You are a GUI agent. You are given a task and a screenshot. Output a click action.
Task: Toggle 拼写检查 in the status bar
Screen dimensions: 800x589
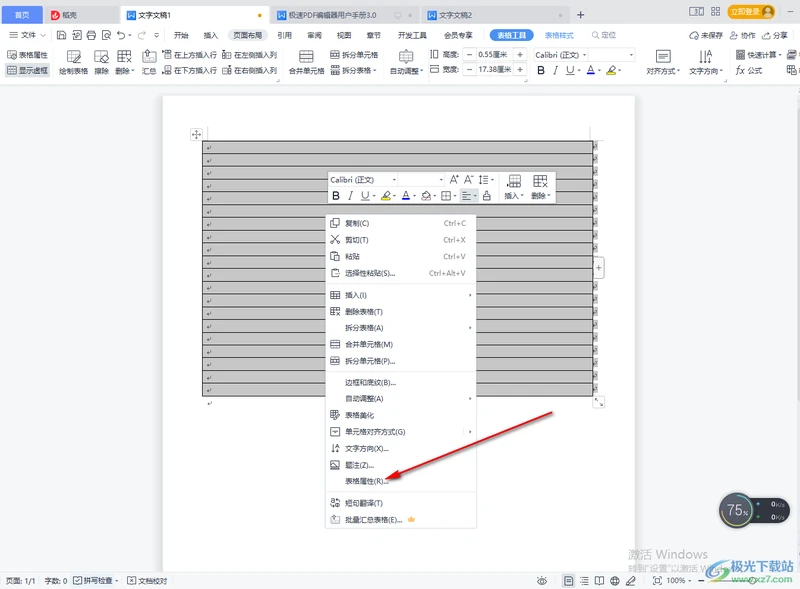(x=95, y=581)
